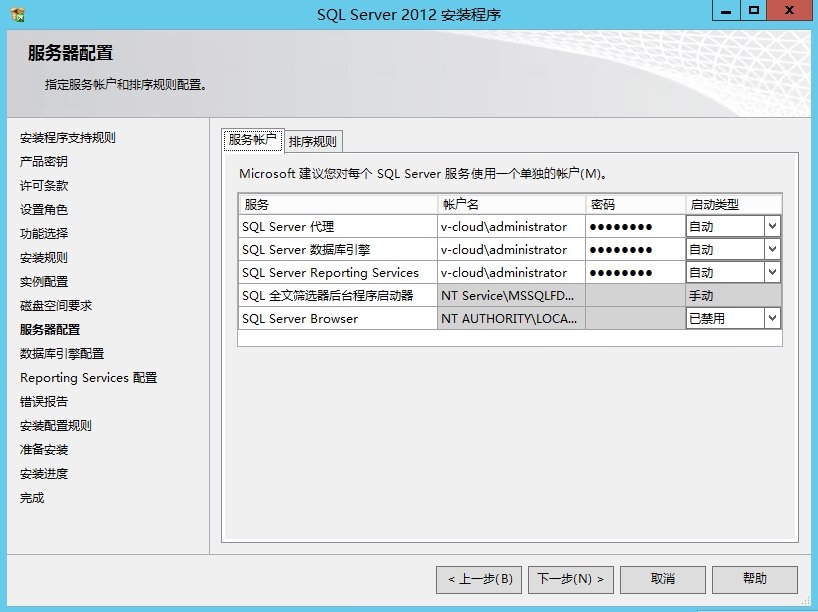Click password field for SQL Server 代理
Image resolution: width=818 pixels, height=612 pixels.
point(635,226)
